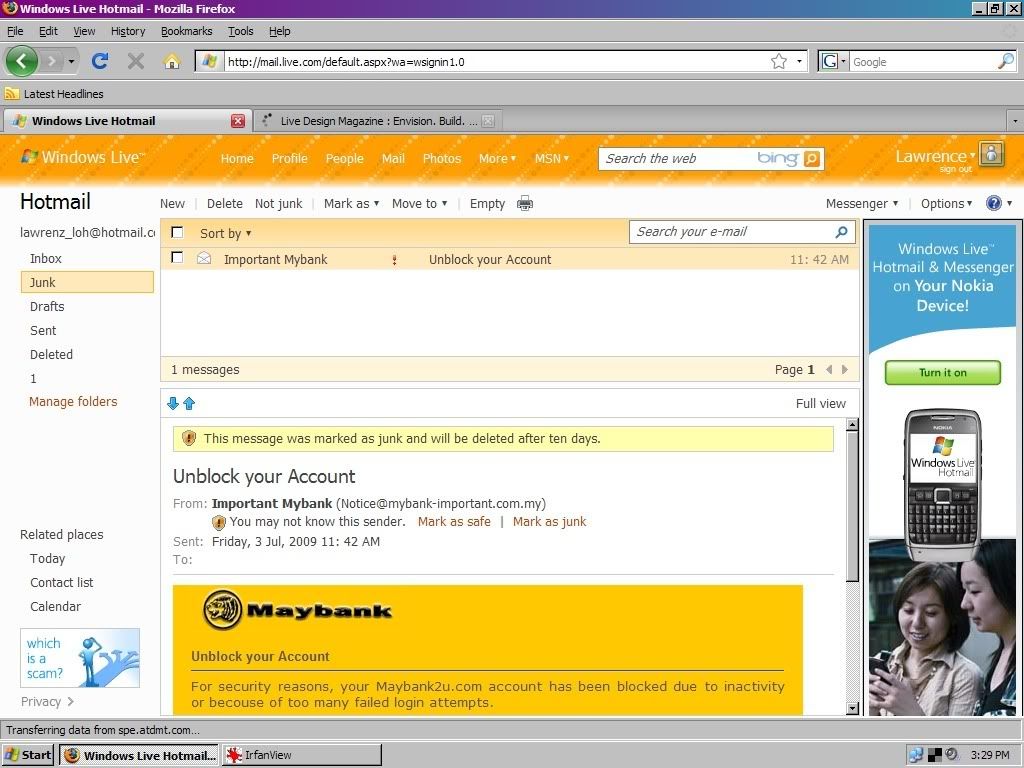The image size is (1024, 768).
Task: Click the Stop loading X icon
Action: [x=136, y=61]
